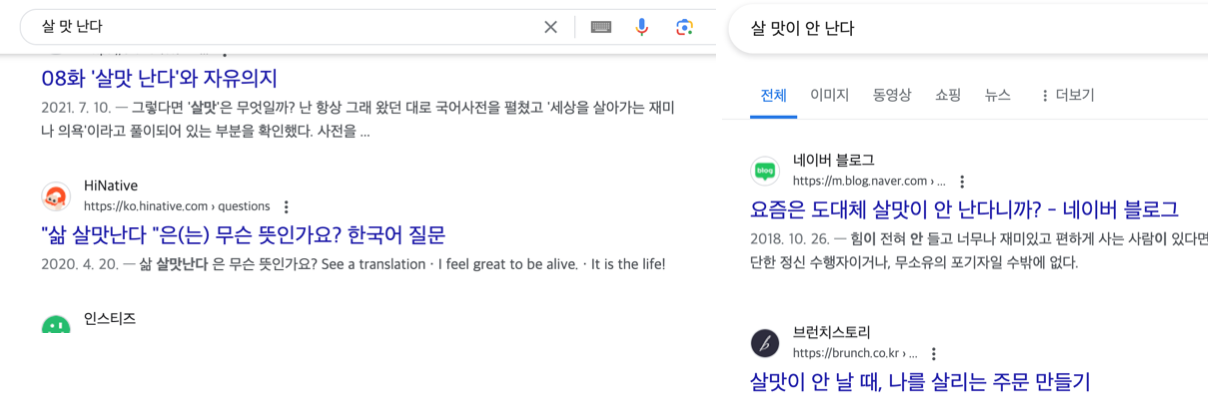This screenshot has height=404, width=1208.
Task: Open options menu beside HiNative result
Action: pyautogui.click(x=286, y=207)
